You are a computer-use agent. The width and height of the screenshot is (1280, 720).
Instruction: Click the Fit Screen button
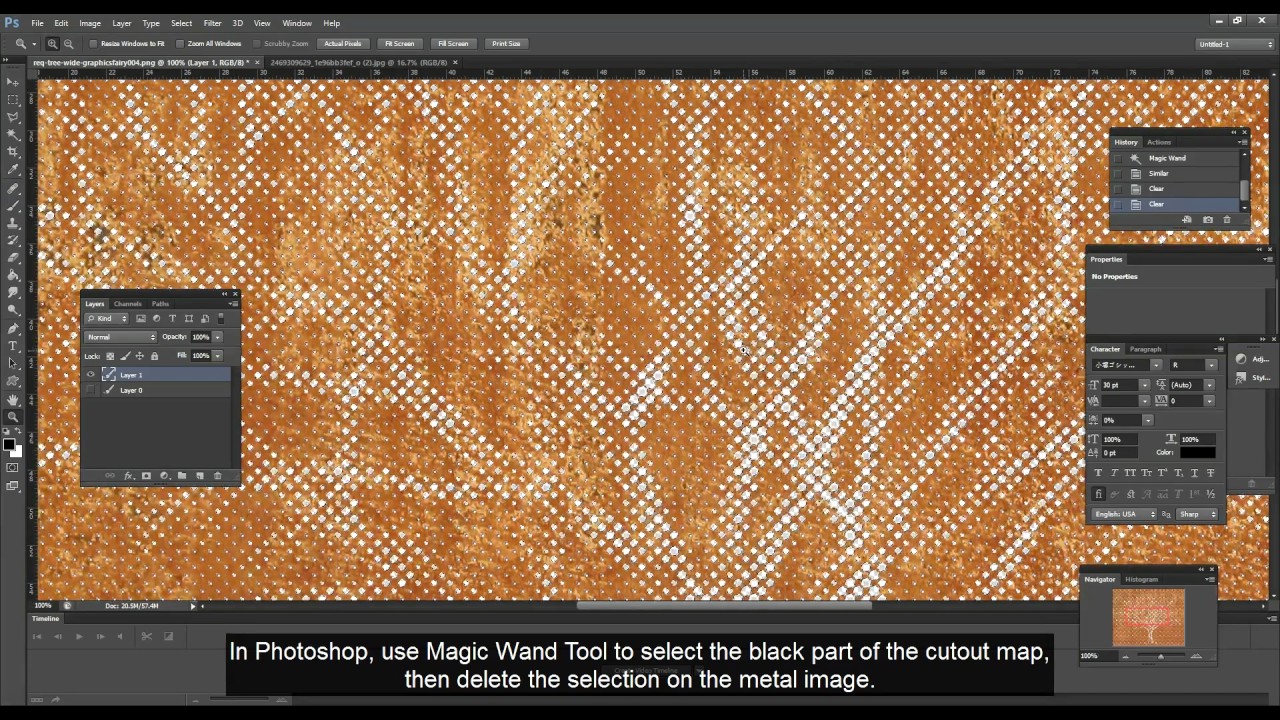tap(399, 44)
